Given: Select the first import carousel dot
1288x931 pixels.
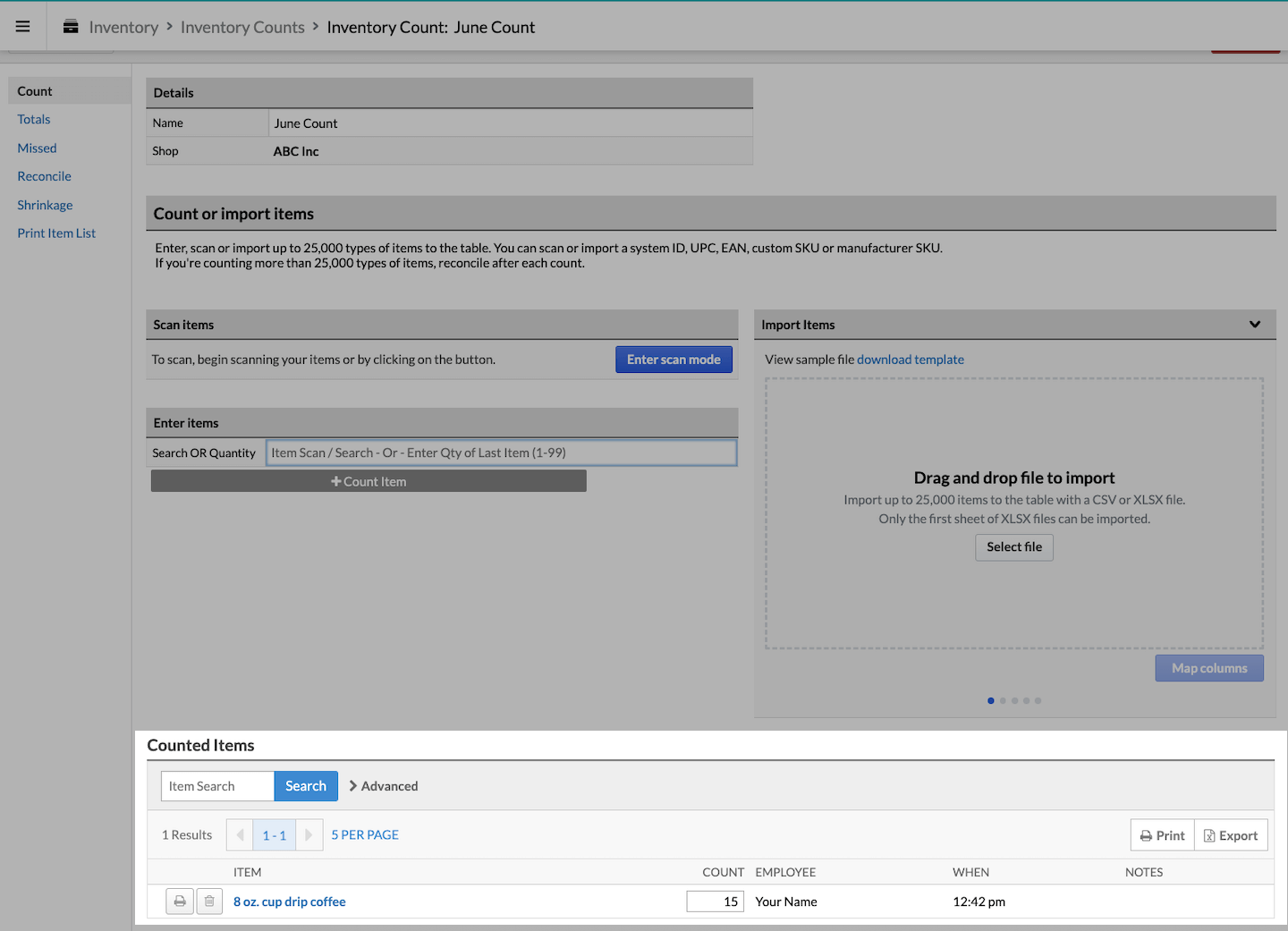Looking at the screenshot, I should coord(991,700).
